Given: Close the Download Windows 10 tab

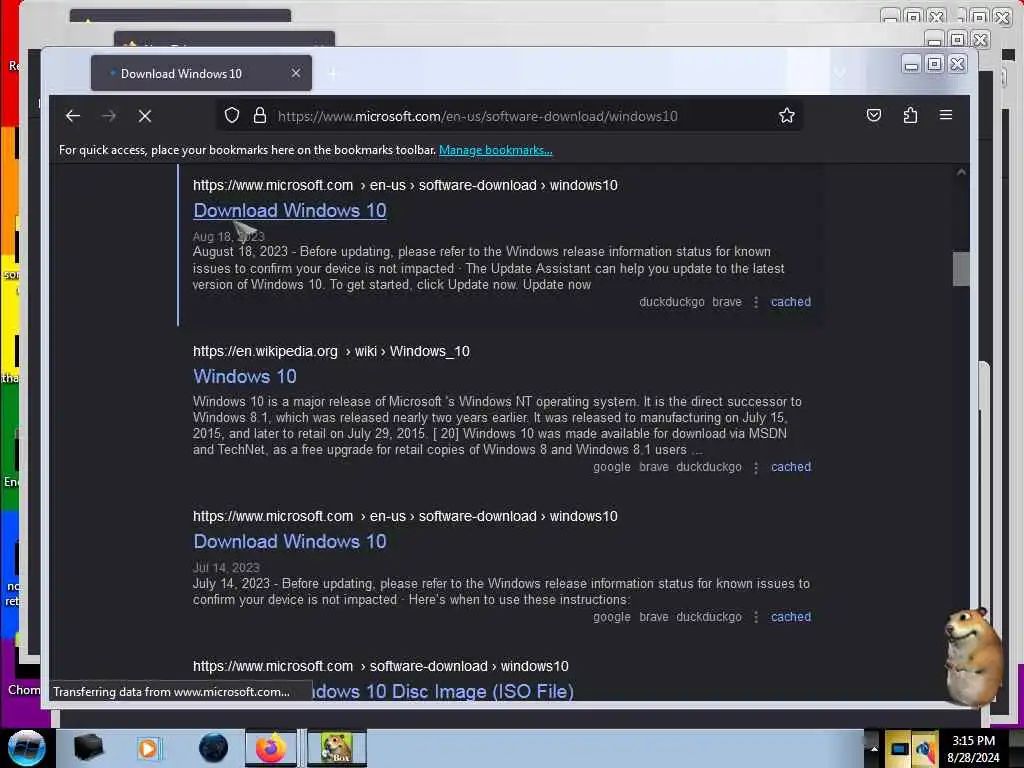Looking at the screenshot, I should [x=296, y=73].
